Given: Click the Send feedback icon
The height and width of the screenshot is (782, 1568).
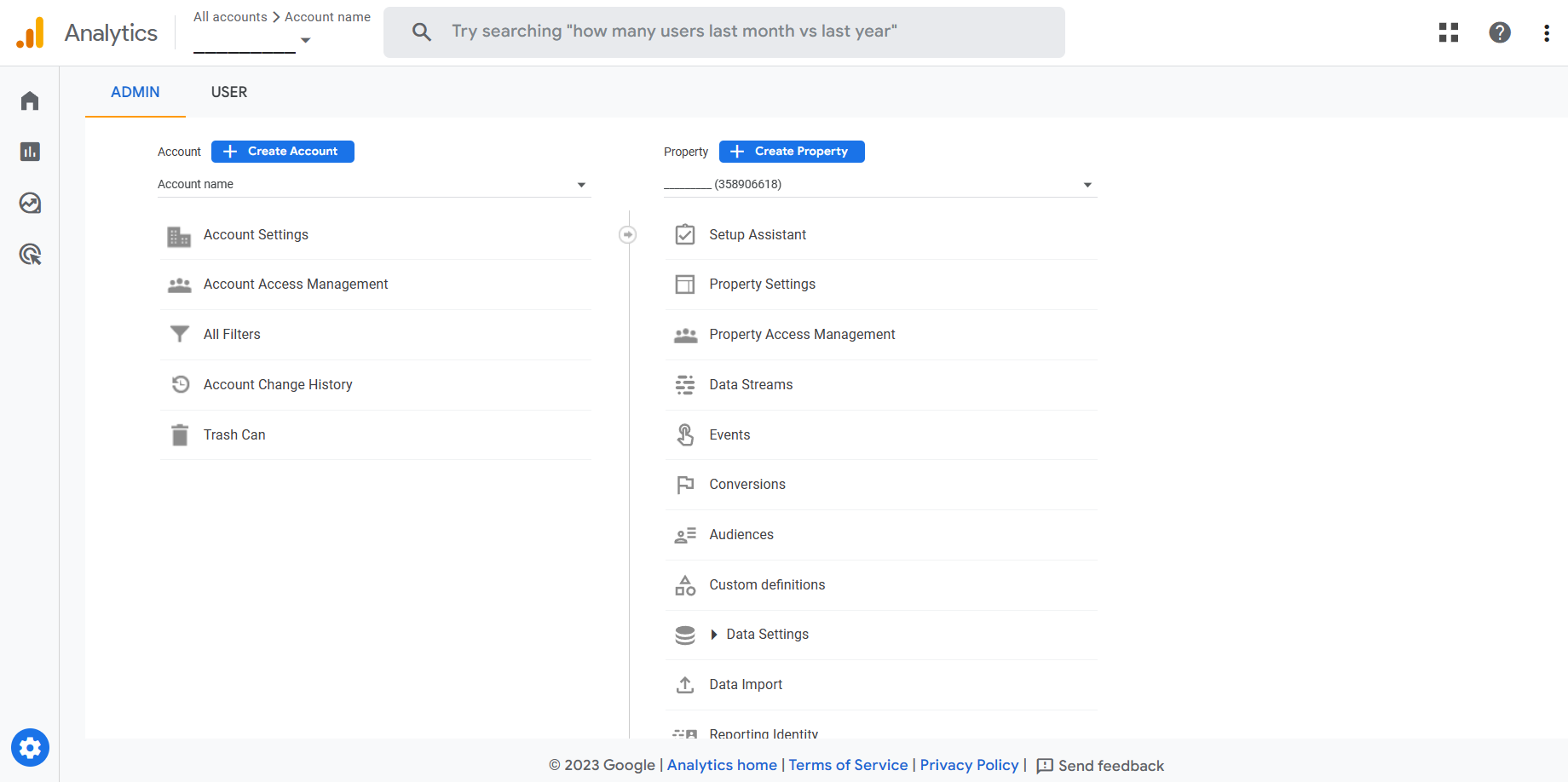Looking at the screenshot, I should coord(1045,766).
